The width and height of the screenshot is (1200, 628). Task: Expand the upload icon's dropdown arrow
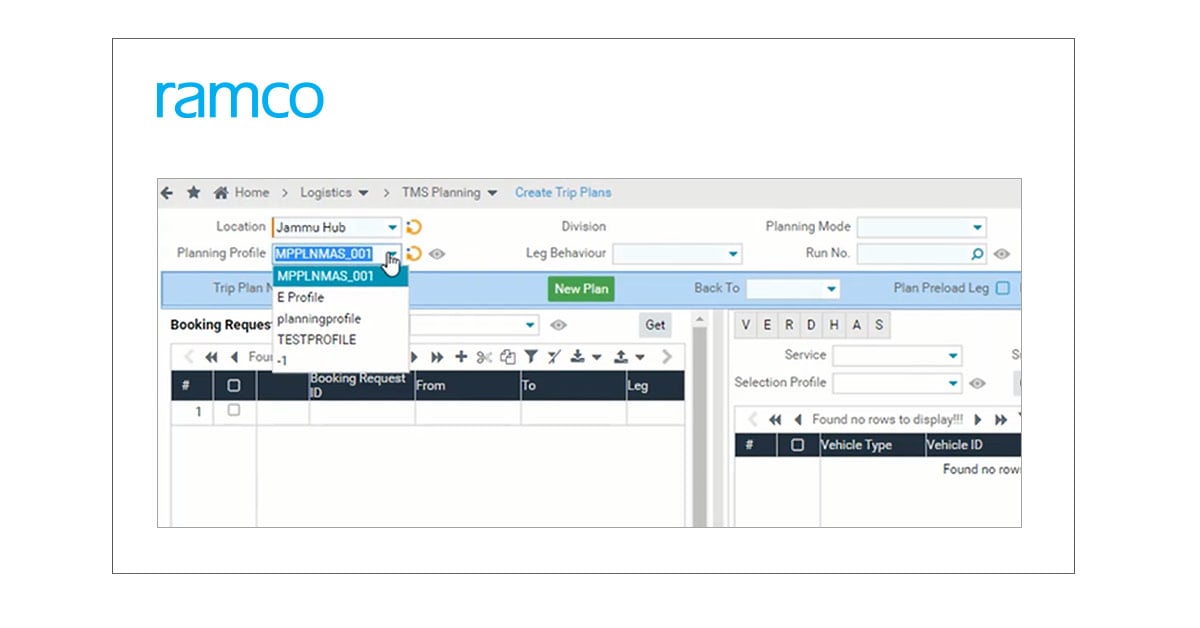tap(640, 357)
